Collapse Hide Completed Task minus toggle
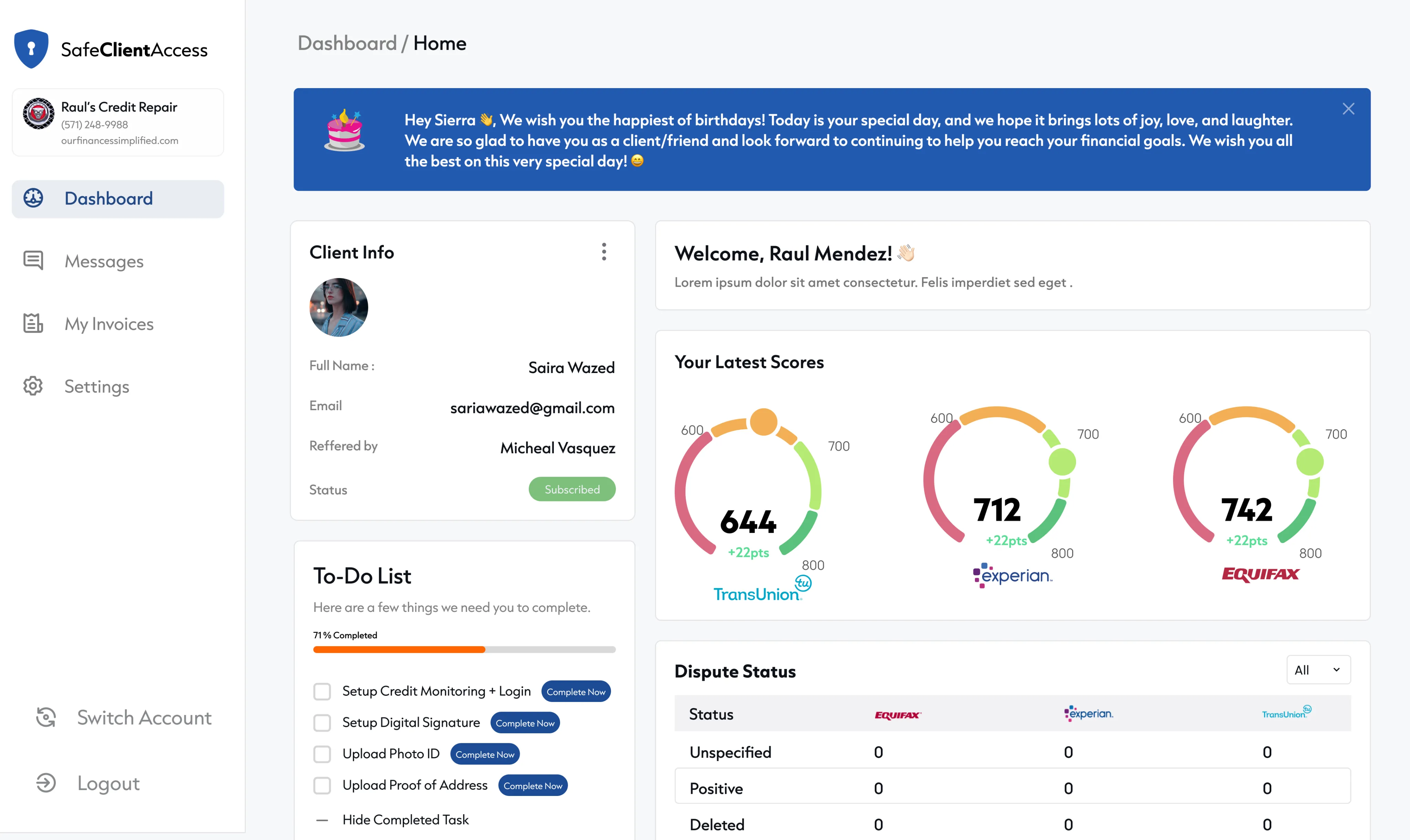This screenshot has width=1410, height=840. click(322, 820)
